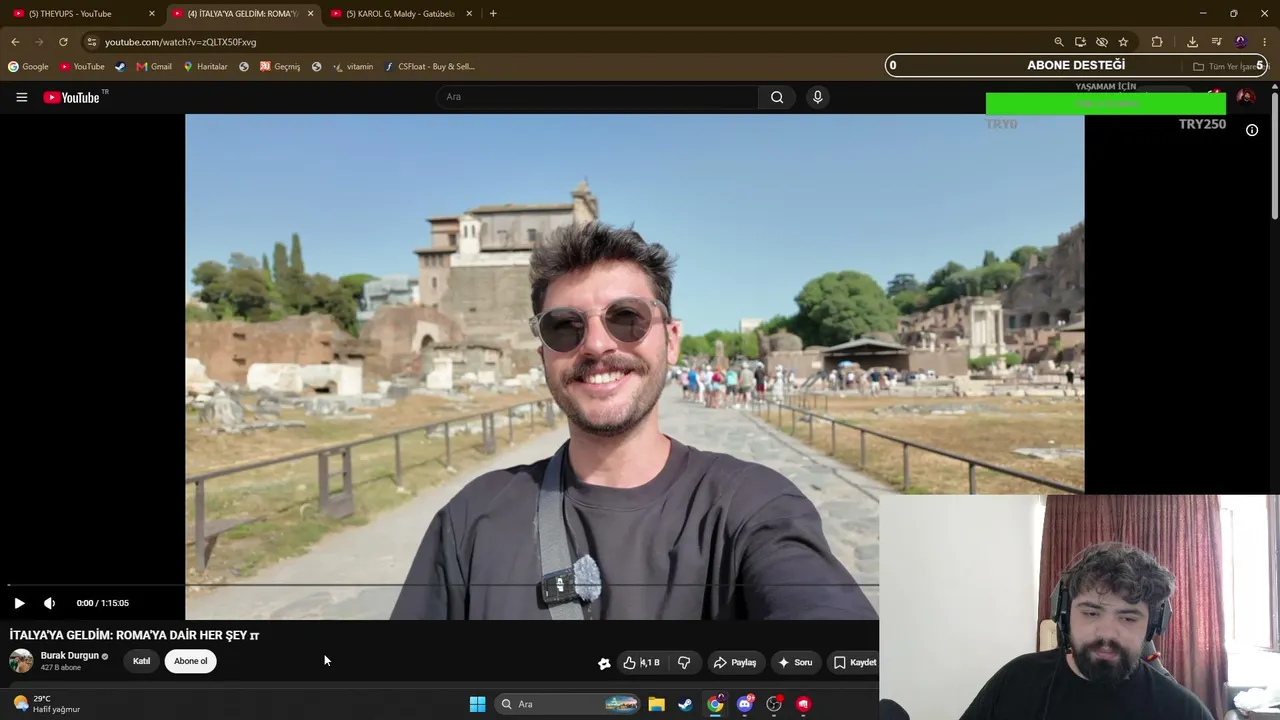Start voice search with the microphone
The width and height of the screenshot is (1280, 720).
click(x=817, y=97)
